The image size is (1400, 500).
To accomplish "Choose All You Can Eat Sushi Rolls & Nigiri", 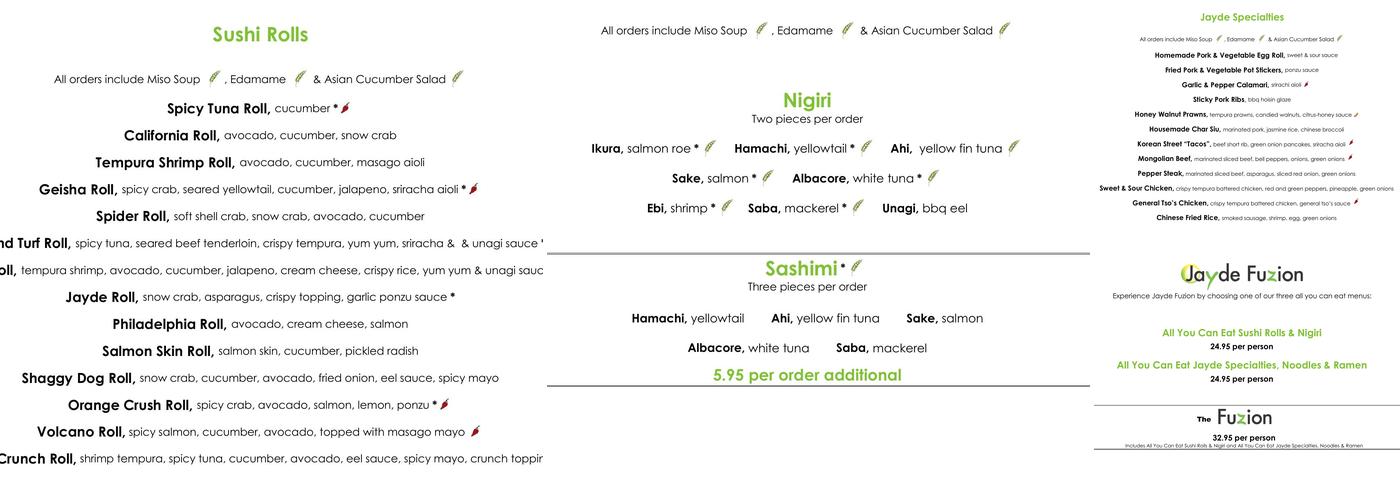I will pos(1241,333).
